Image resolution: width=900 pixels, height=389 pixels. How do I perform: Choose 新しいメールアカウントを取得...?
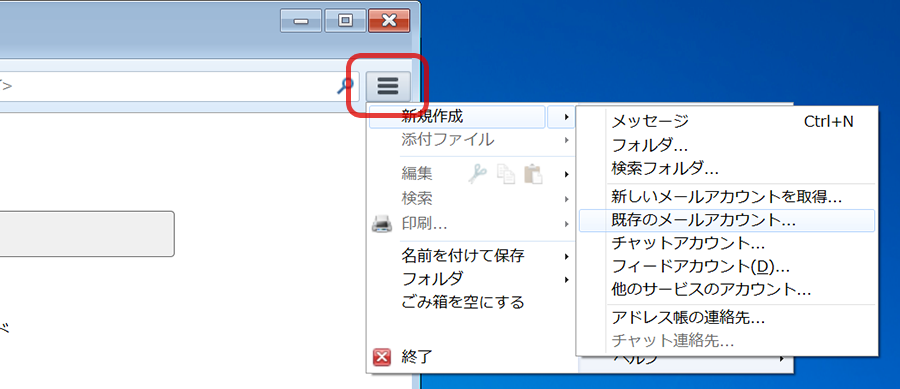click(x=727, y=197)
